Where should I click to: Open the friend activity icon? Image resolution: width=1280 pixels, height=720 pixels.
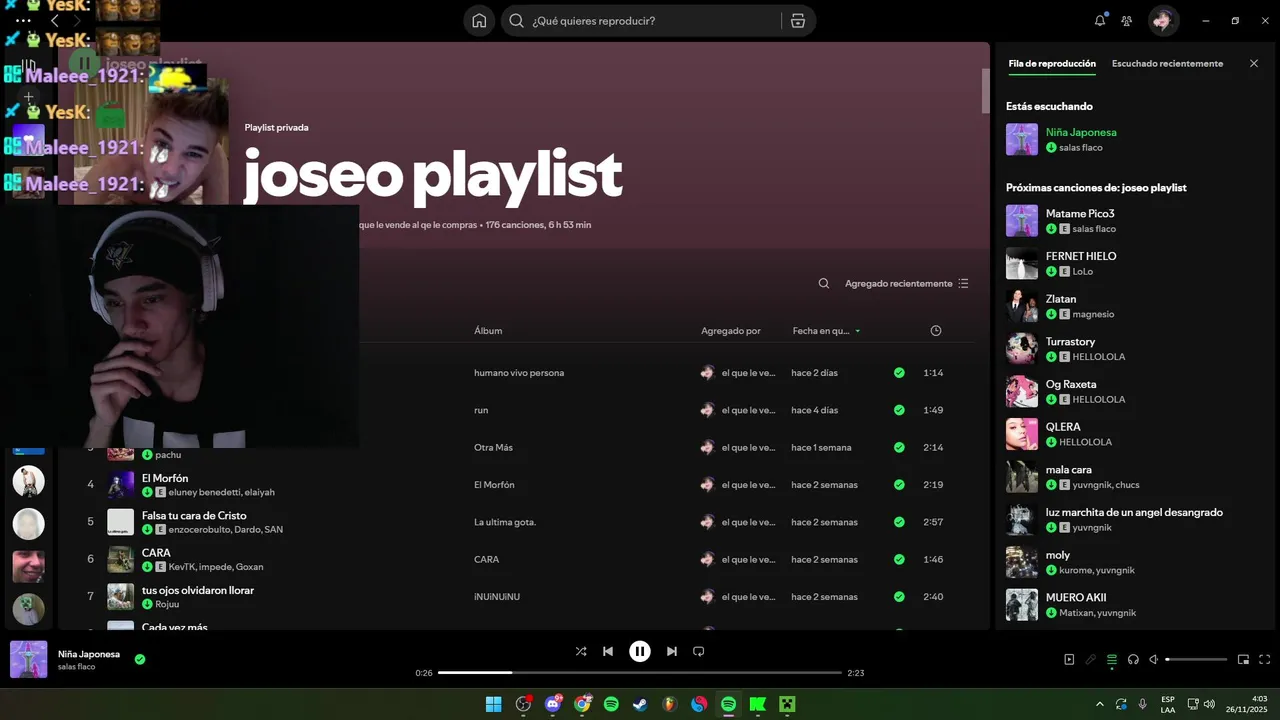click(x=1127, y=21)
